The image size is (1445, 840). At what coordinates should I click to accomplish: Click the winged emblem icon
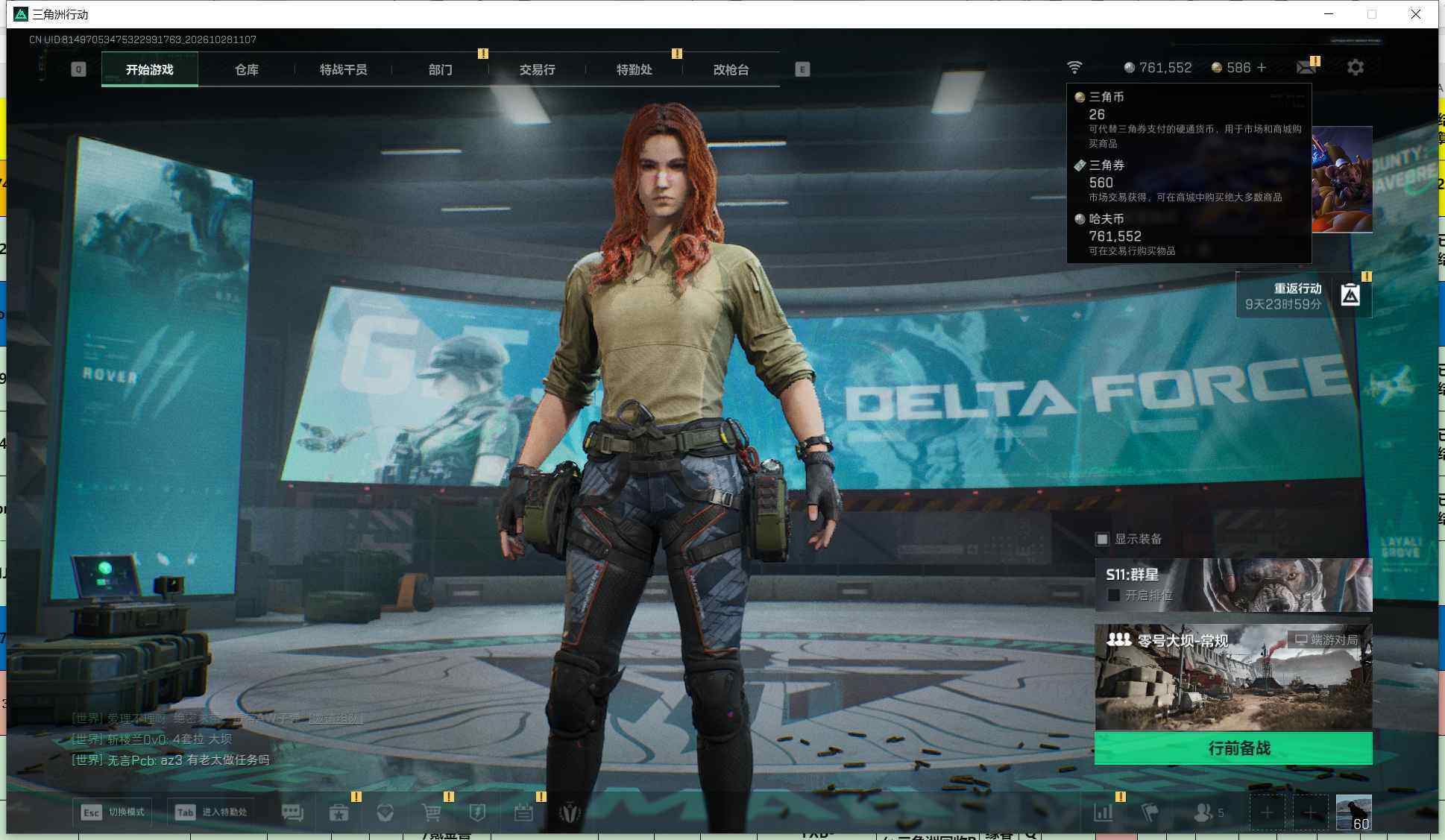pos(570,812)
